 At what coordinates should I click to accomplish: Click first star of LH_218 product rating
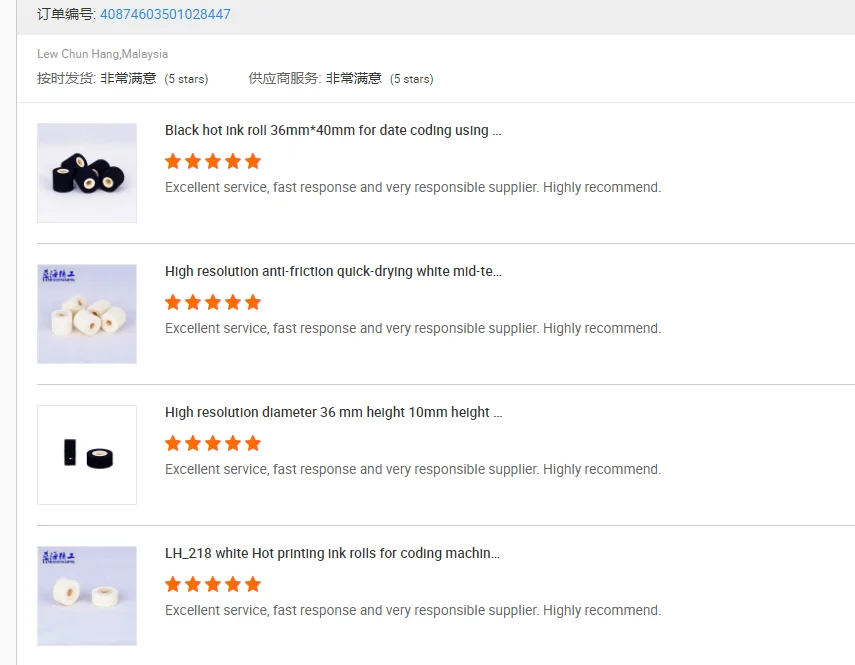point(173,584)
